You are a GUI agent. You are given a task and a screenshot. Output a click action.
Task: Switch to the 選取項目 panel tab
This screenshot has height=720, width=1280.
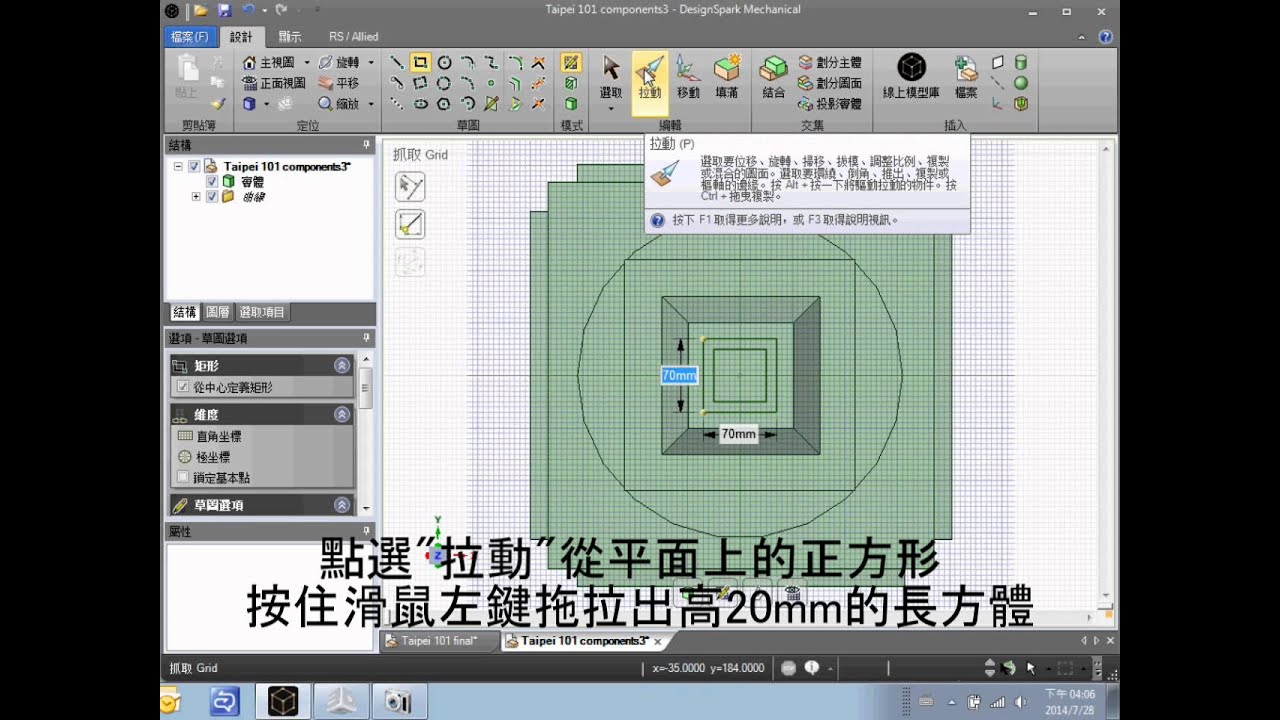(x=262, y=312)
